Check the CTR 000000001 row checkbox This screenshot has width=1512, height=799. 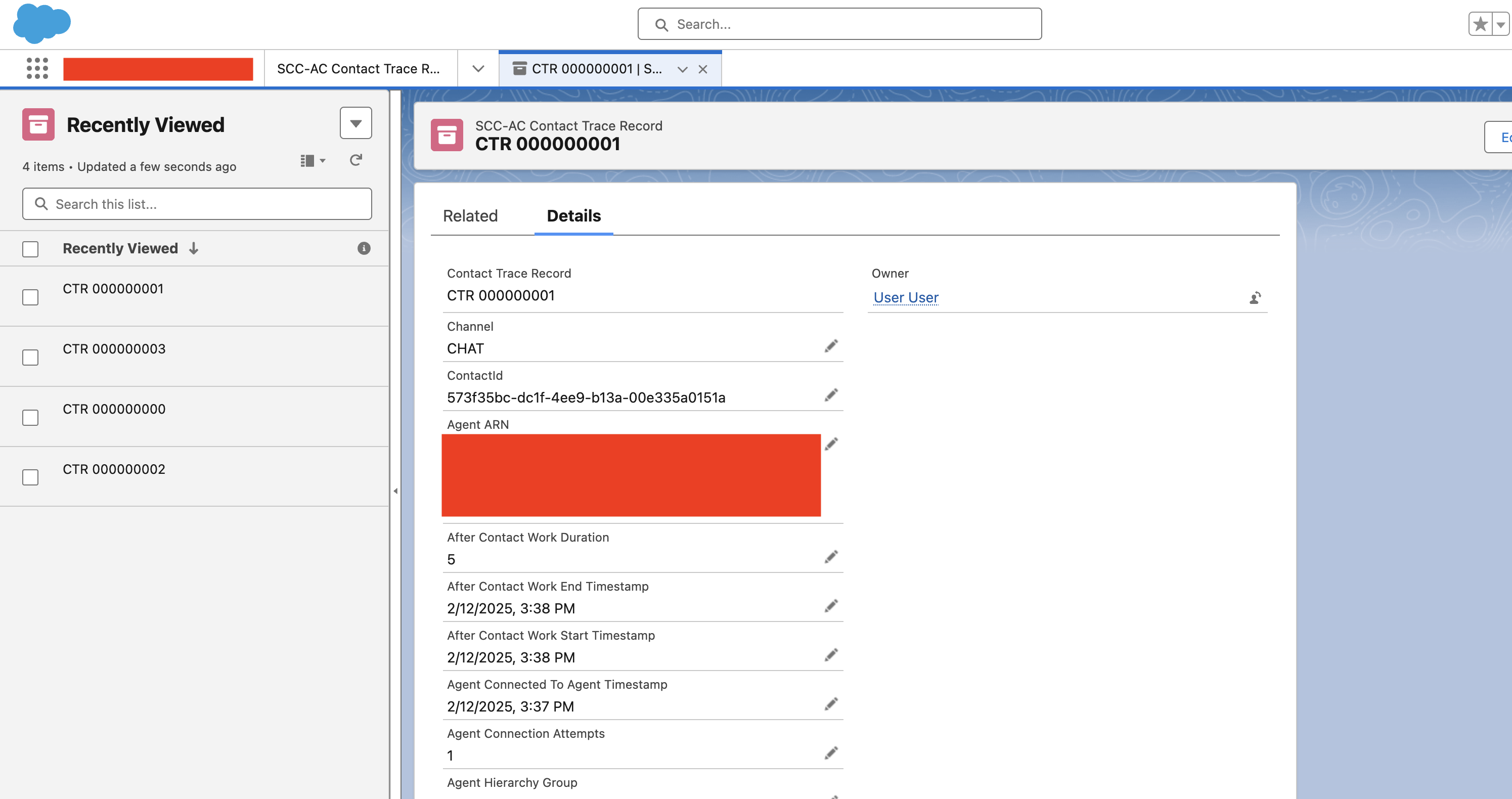point(30,297)
